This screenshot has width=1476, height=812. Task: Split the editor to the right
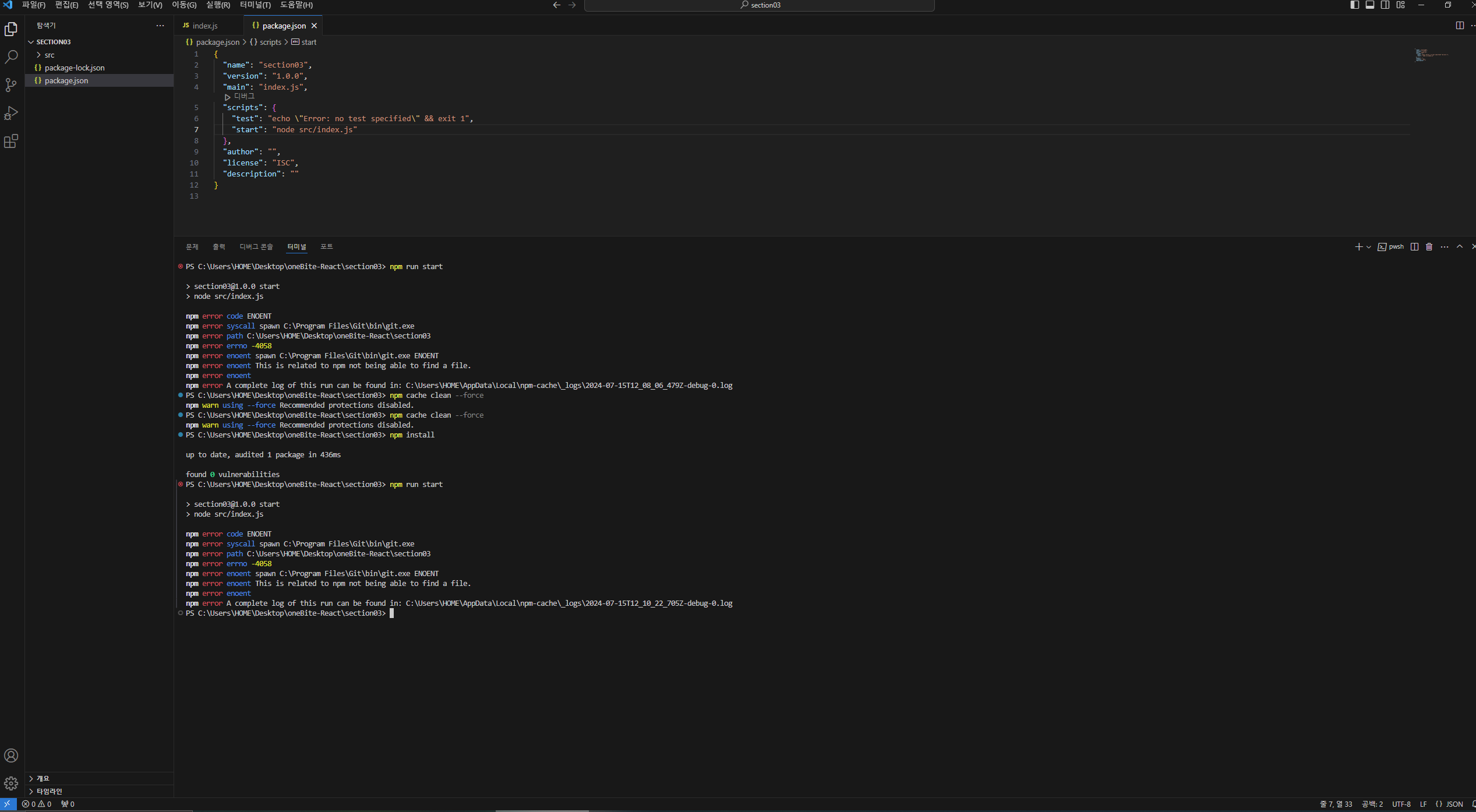click(x=1460, y=26)
